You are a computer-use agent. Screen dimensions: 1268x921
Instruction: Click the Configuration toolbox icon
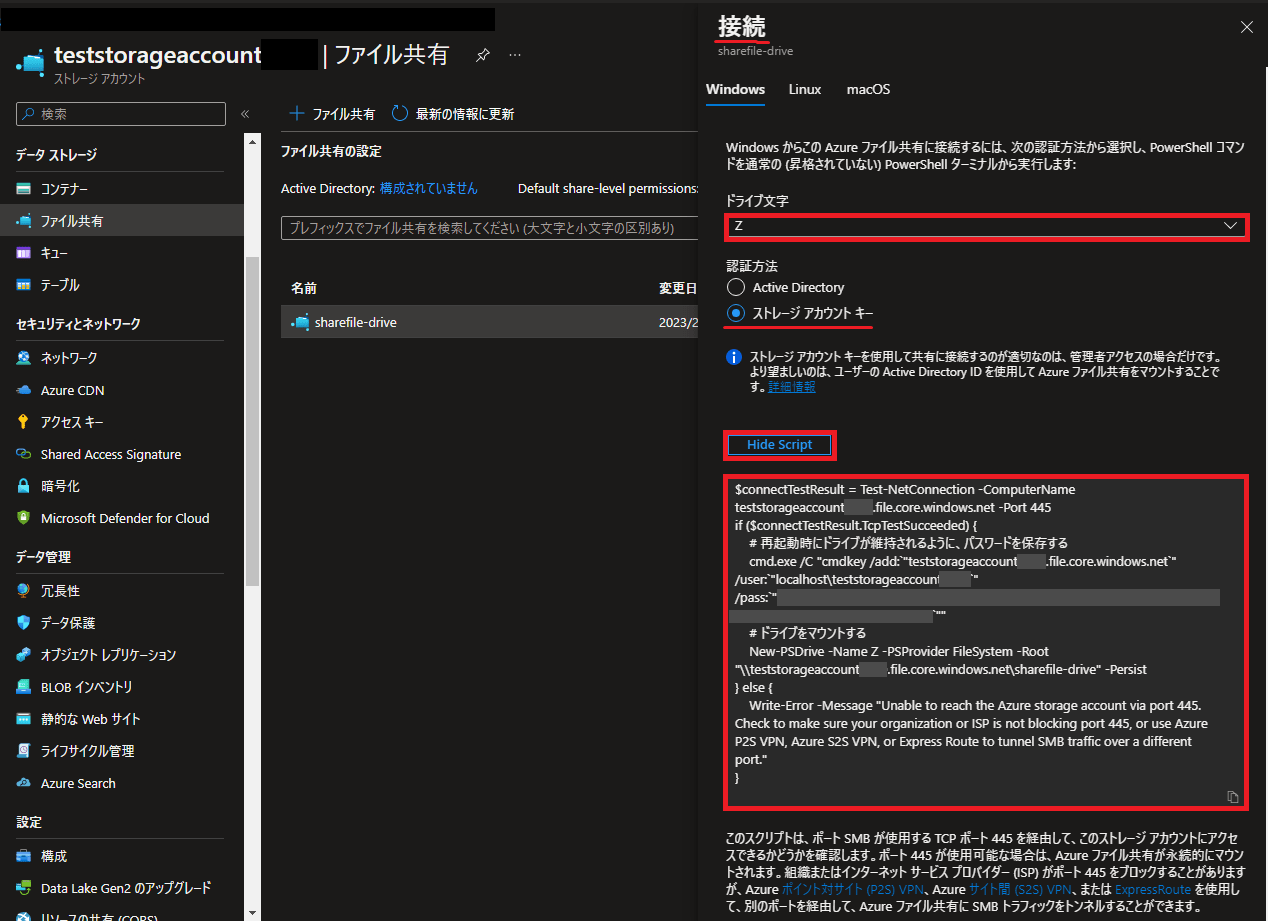(x=24, y=856)
